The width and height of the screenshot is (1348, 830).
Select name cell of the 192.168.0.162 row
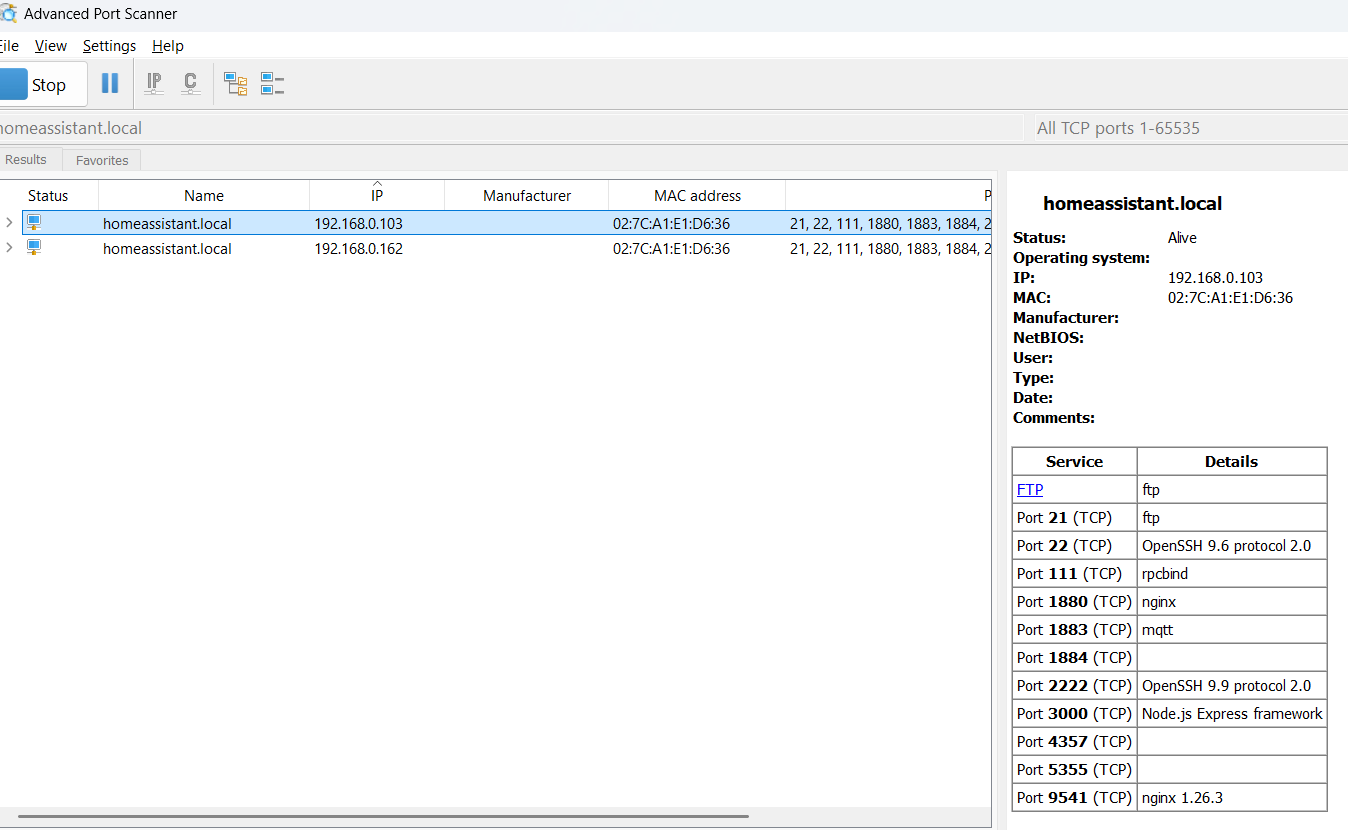[x=167, y=249]
